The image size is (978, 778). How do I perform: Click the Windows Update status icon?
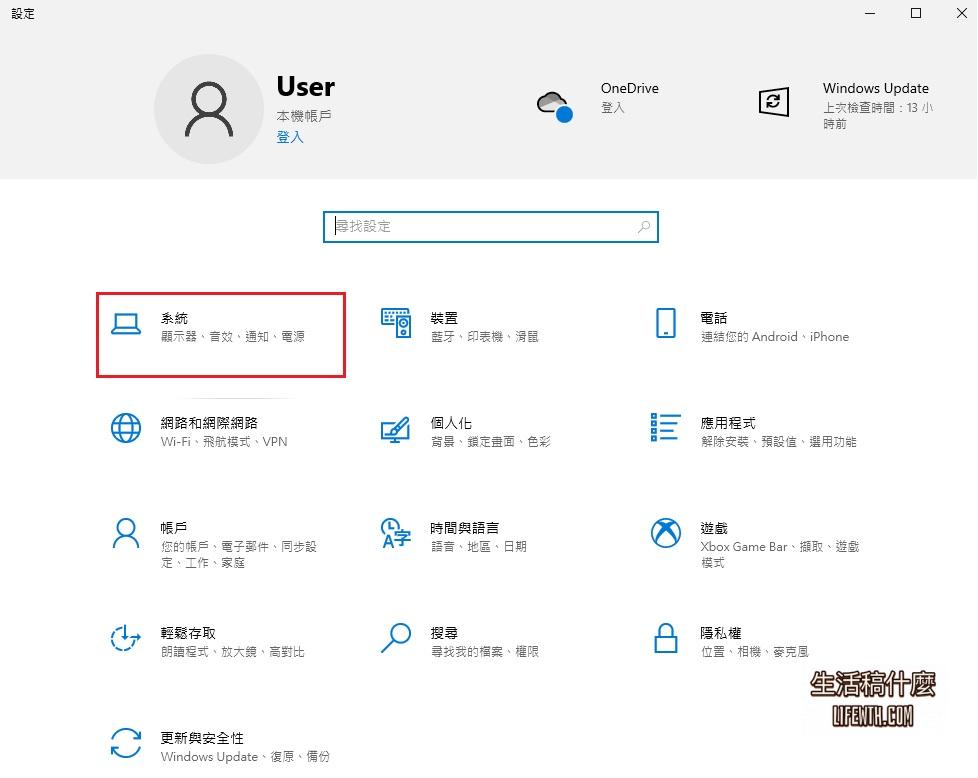point(773,102)
